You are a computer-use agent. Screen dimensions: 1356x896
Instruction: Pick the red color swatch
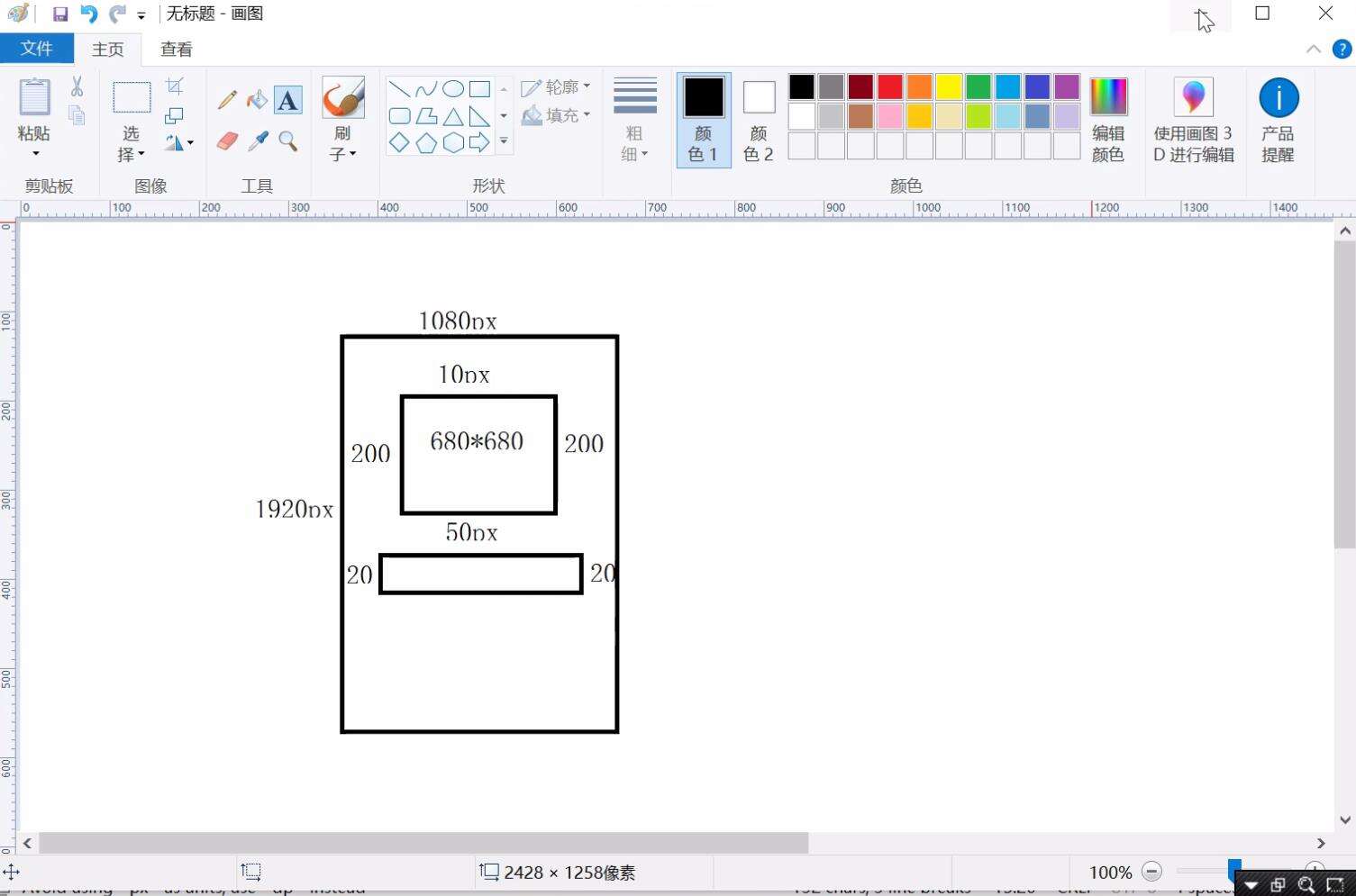[x=889, y=86]
